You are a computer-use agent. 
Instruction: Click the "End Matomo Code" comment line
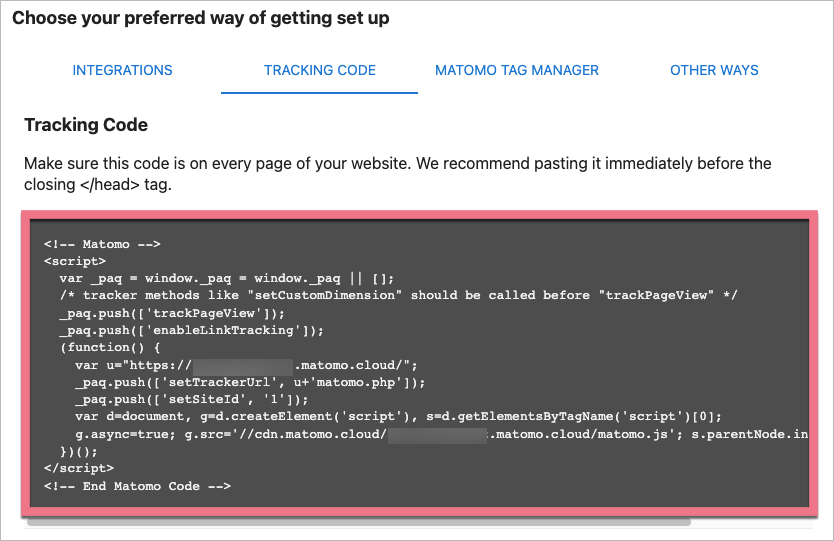tap(137, 486)
